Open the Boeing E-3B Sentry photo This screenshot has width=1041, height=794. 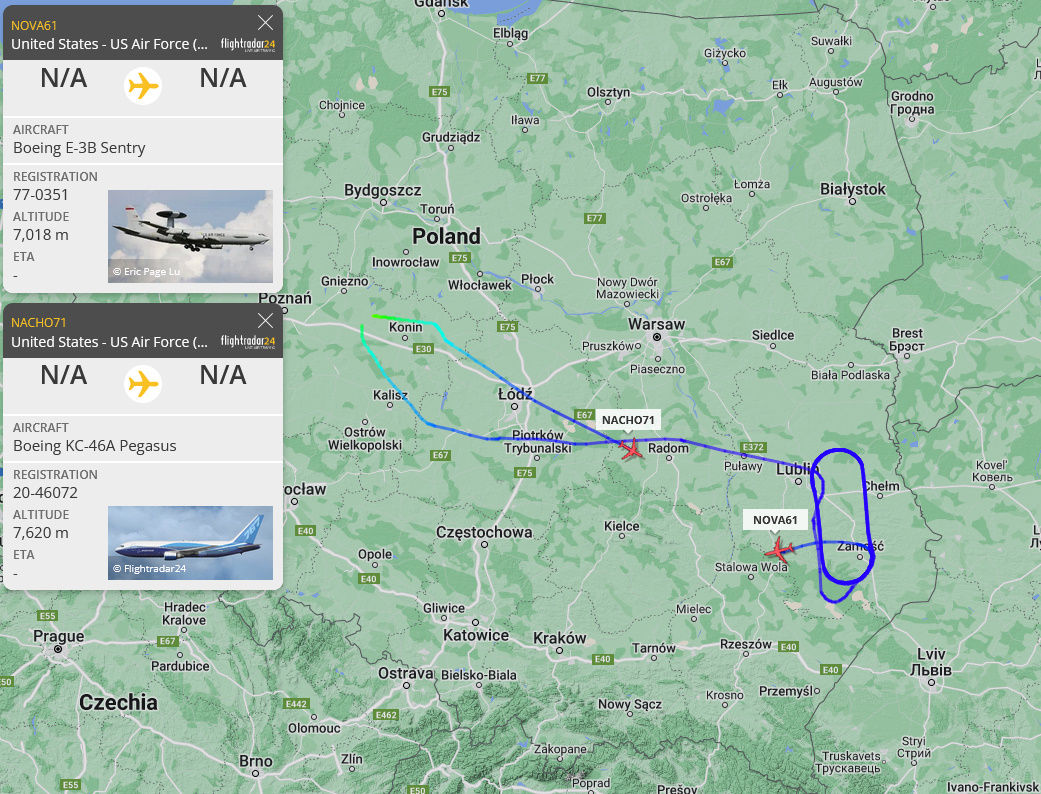[x=191, y=236]
